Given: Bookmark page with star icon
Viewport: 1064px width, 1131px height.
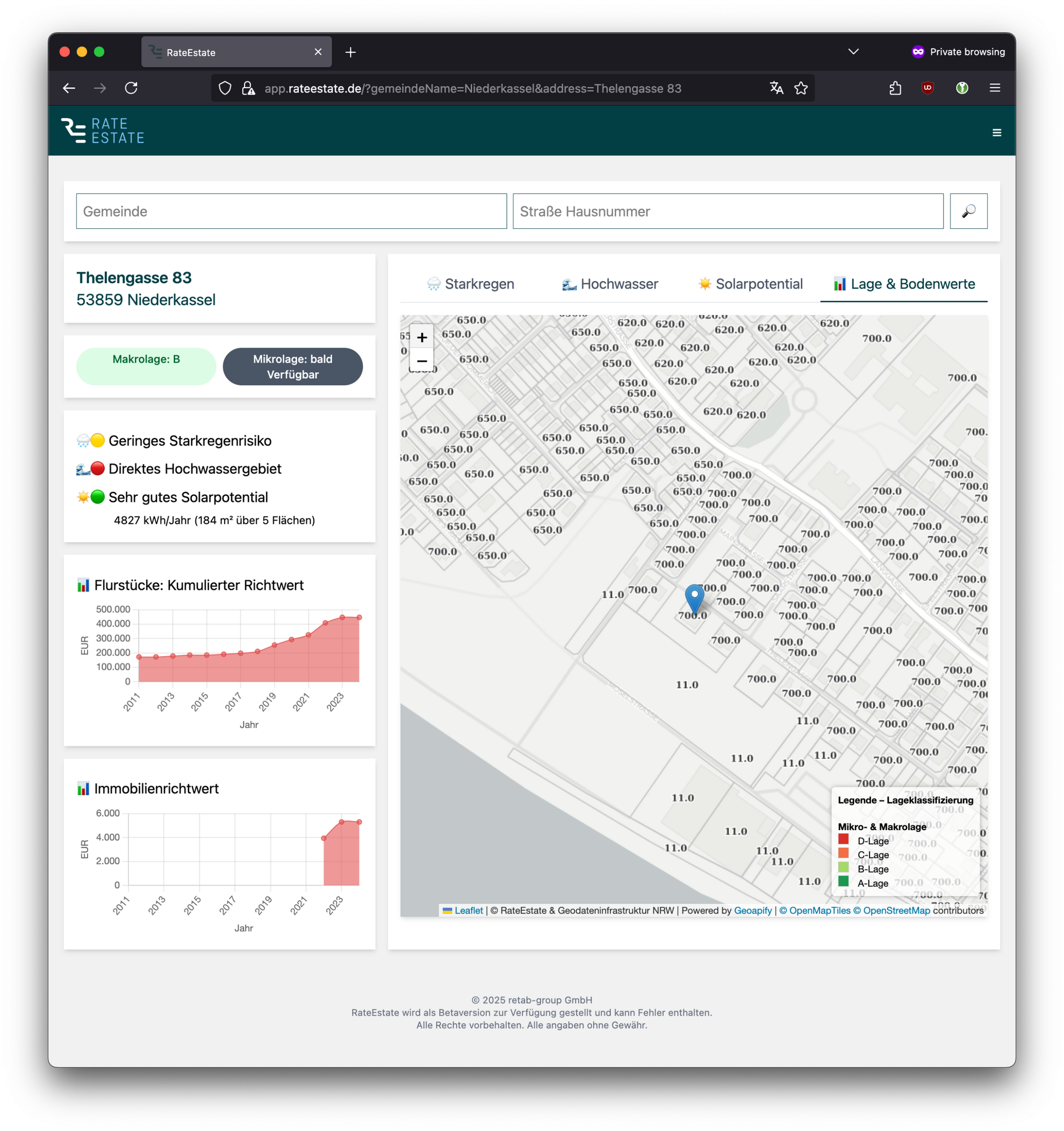Looking at the screenshot, I should click(801, 88).
